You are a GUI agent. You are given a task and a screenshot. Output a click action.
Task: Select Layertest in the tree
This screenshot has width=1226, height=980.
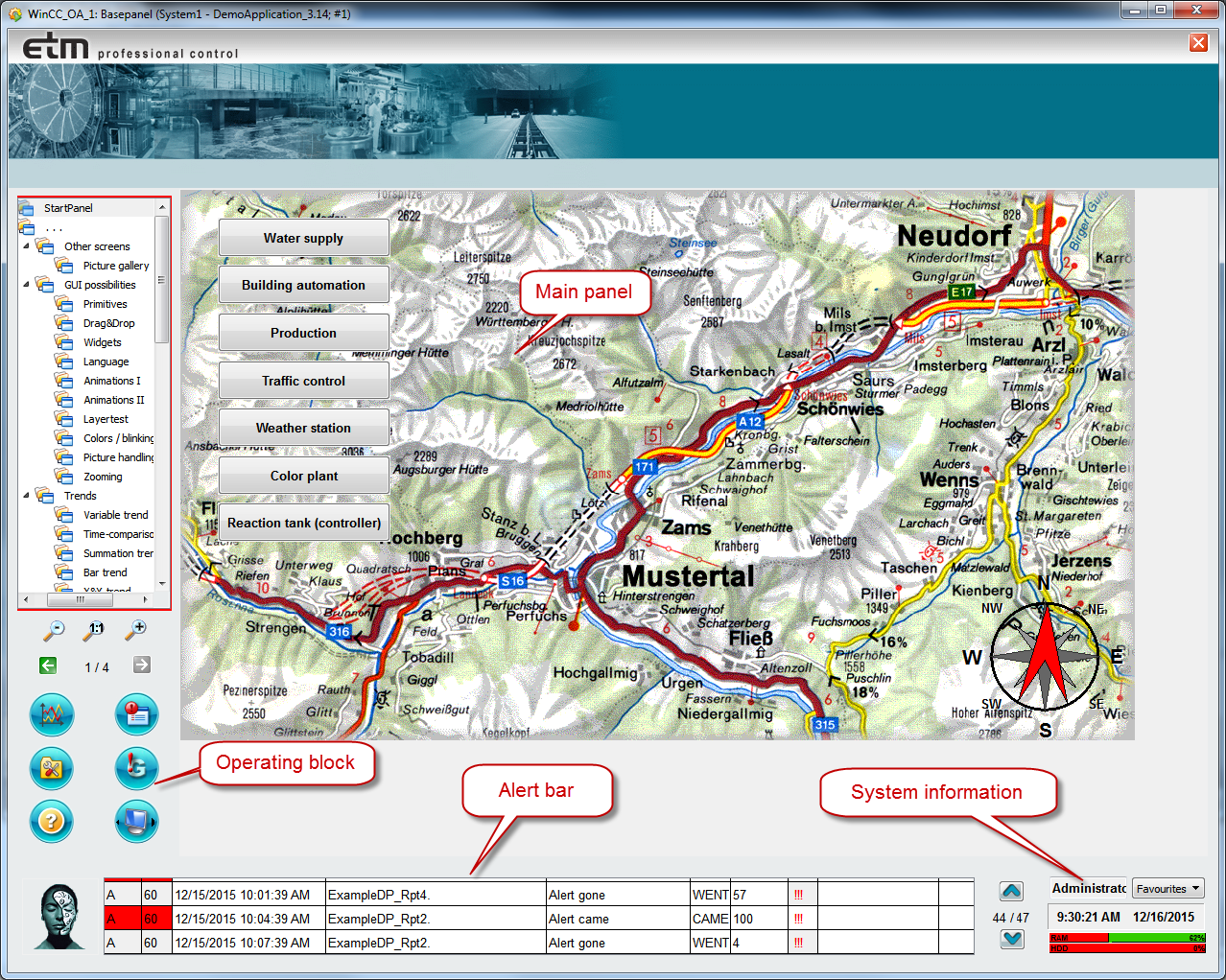point(106,419)
